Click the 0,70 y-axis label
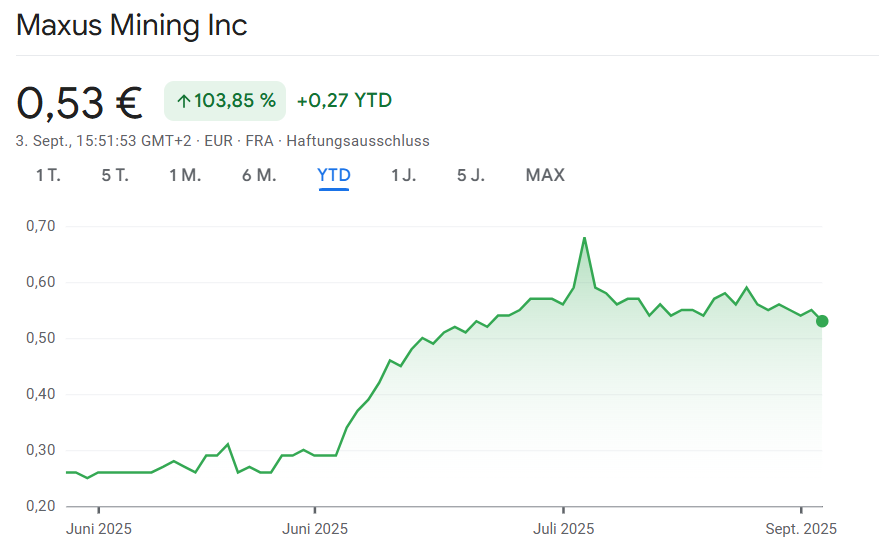The image size is (879, 550). 41,226
